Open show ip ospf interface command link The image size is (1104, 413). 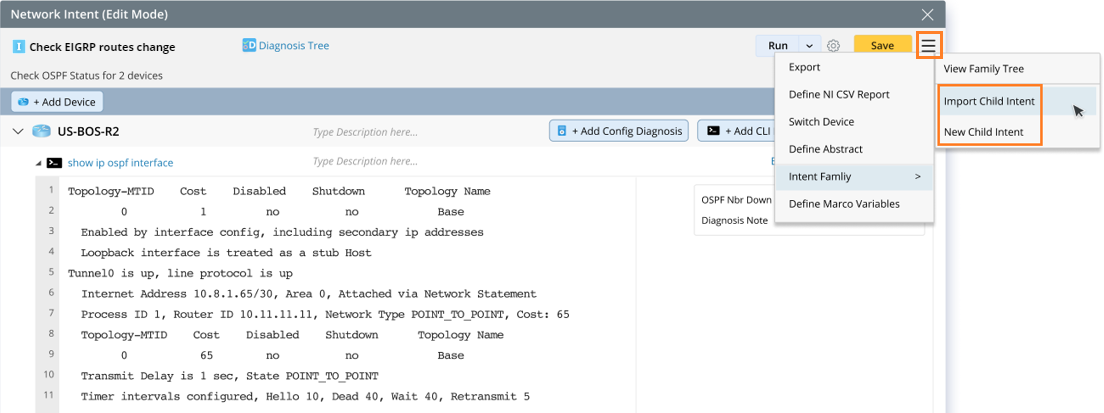[x=120, y=163]
